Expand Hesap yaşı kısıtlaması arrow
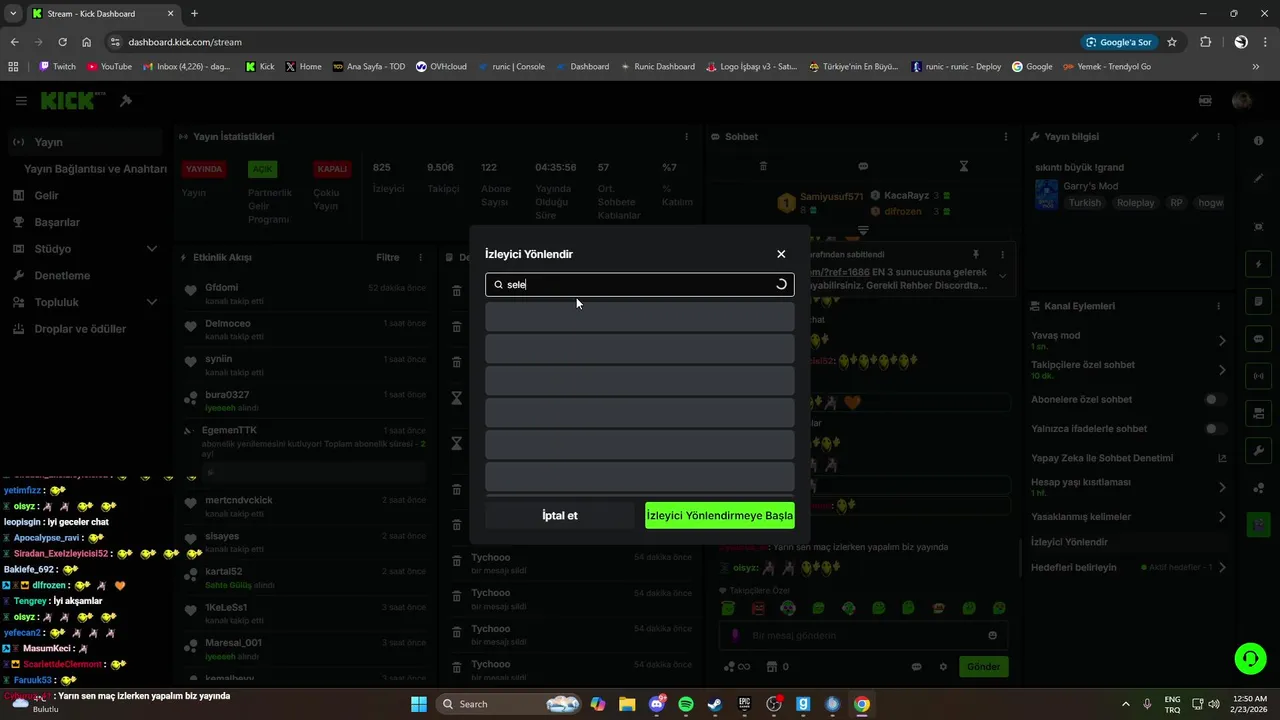This screenshot has width=1280, height=720. 1222,488
